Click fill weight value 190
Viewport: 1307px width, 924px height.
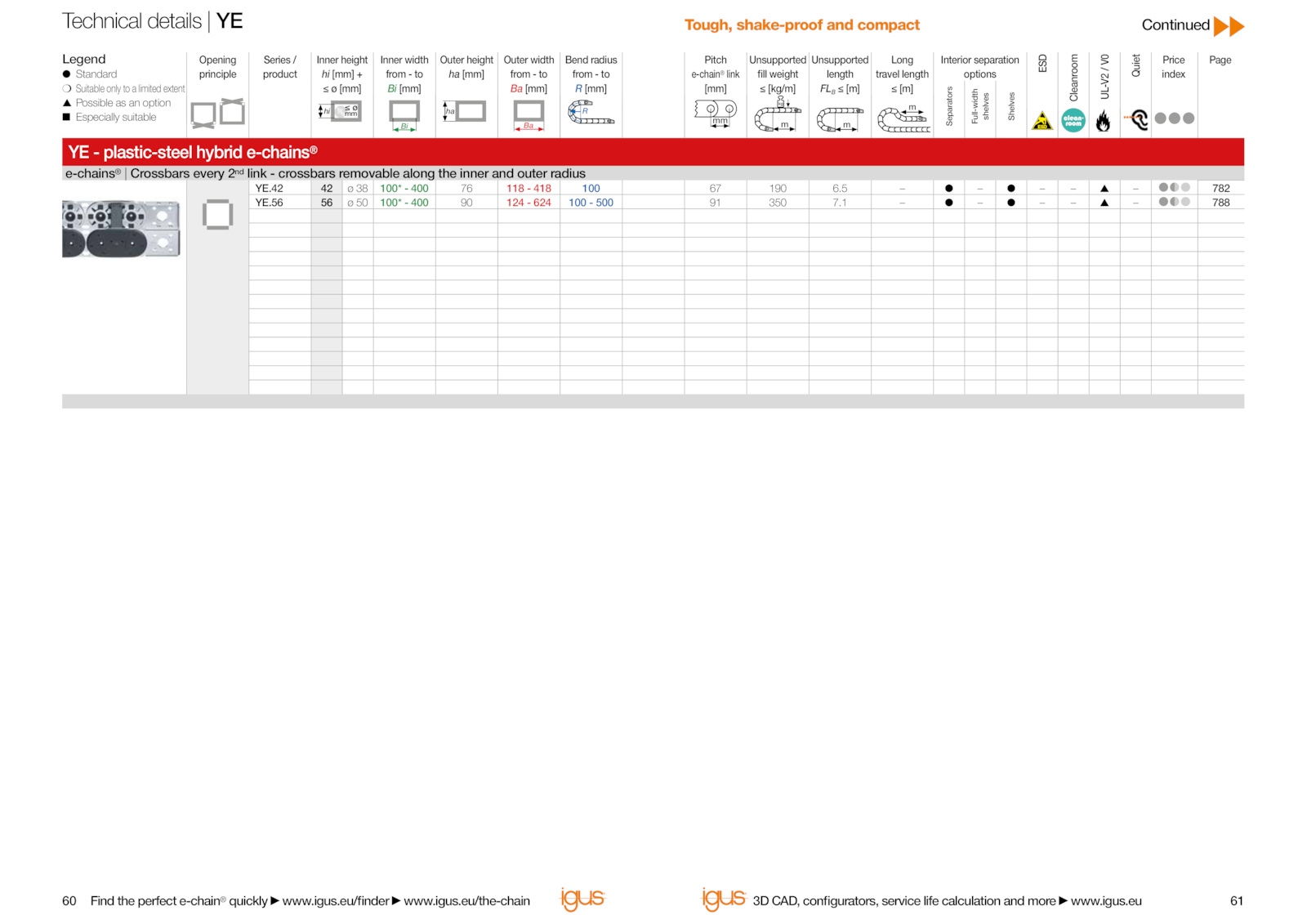click(778, 189)
